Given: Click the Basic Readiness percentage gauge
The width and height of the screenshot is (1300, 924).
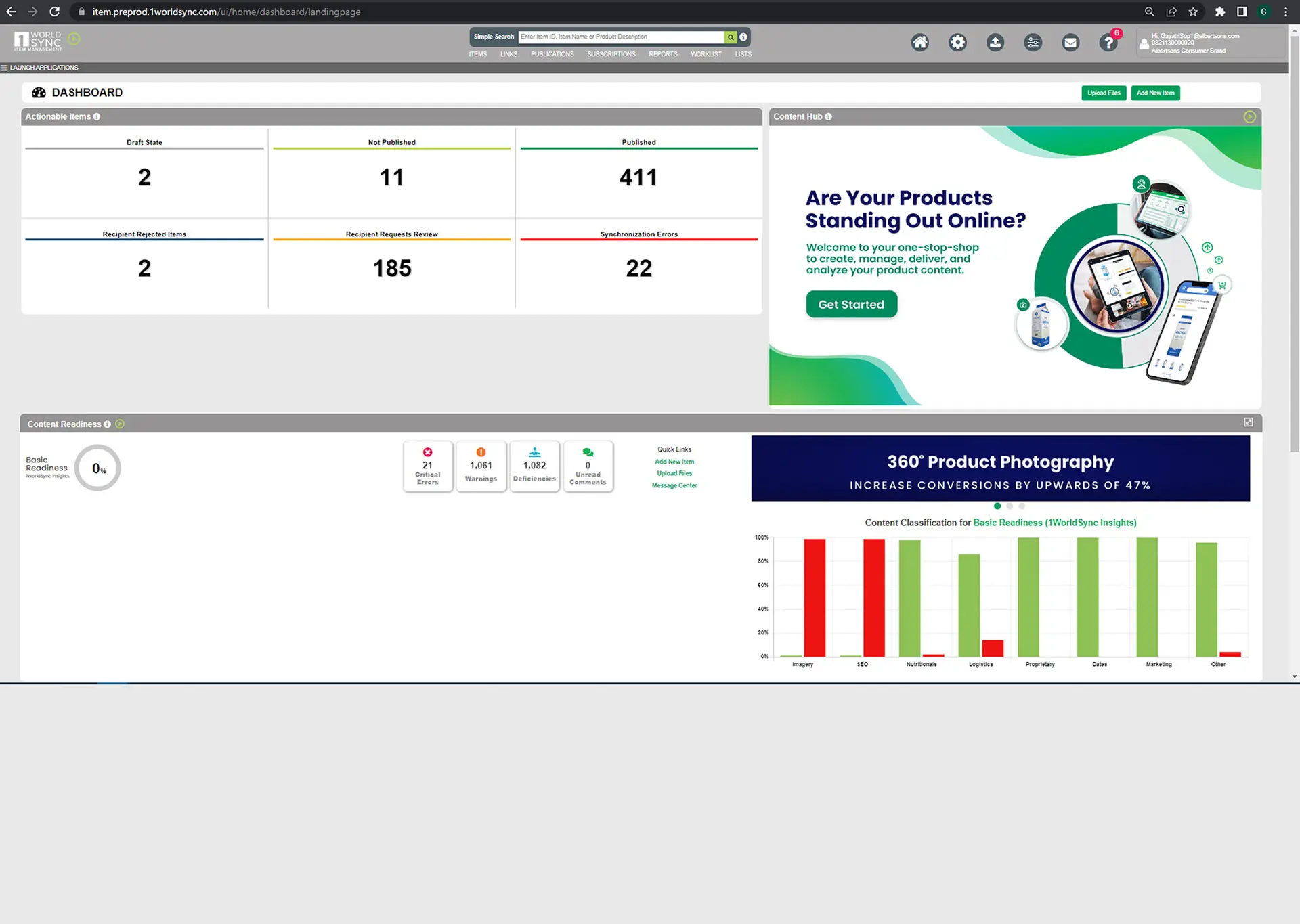Looking at the screenshot, I should pos(97,467).
